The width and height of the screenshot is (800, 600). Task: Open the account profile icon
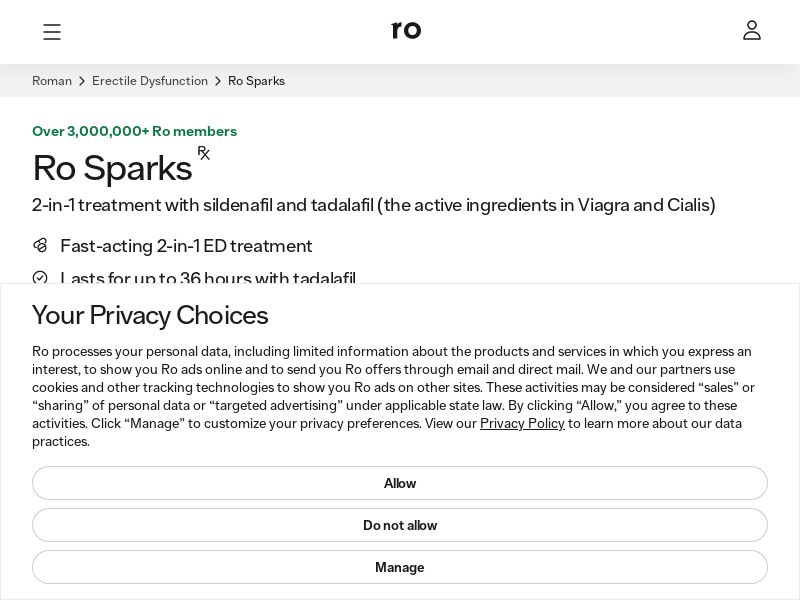click(752, 31)
